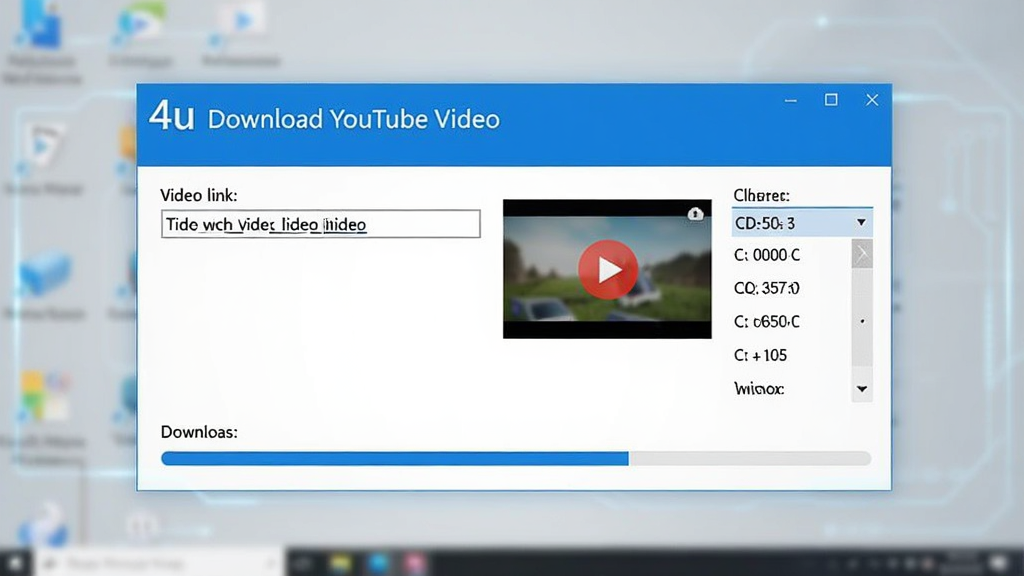Play the video preview thumbnail
This screenshot has width=1024, height=576.
(607, 269)
